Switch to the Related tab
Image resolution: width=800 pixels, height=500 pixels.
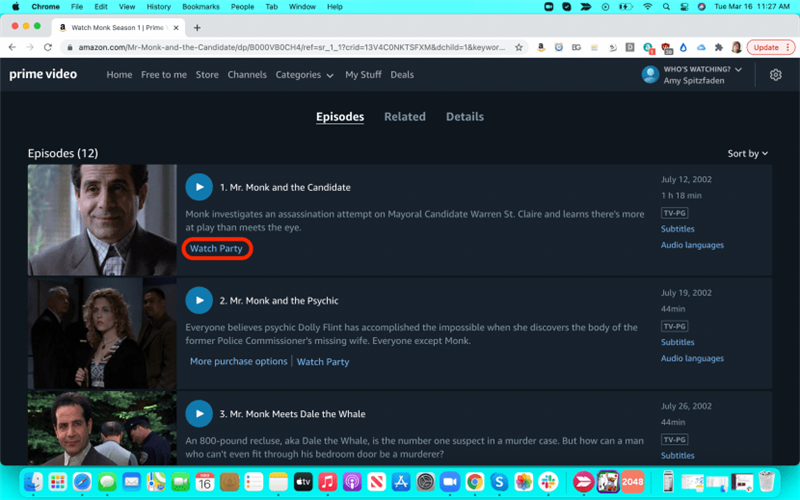tap(405, 117)
